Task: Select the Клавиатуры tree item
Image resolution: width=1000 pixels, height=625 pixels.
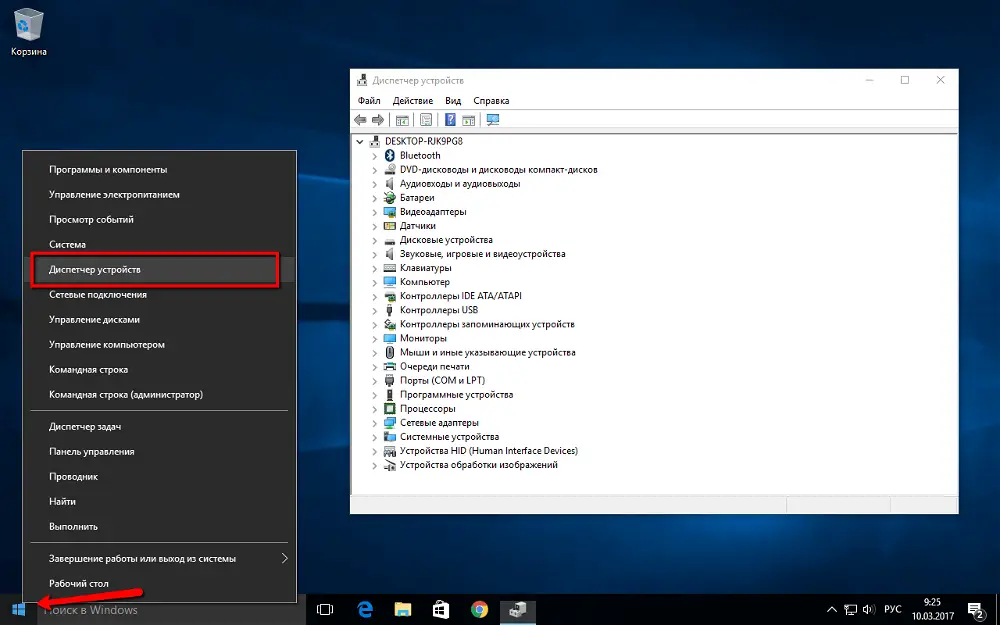Action: coord(425,268)
